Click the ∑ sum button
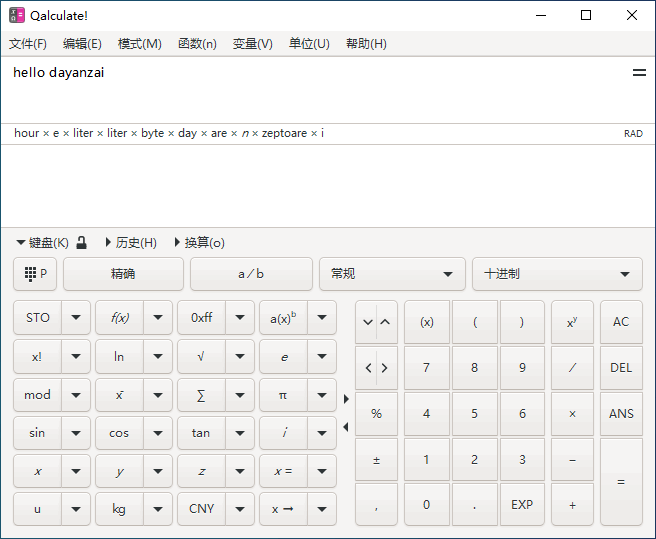 coord(202,395)
